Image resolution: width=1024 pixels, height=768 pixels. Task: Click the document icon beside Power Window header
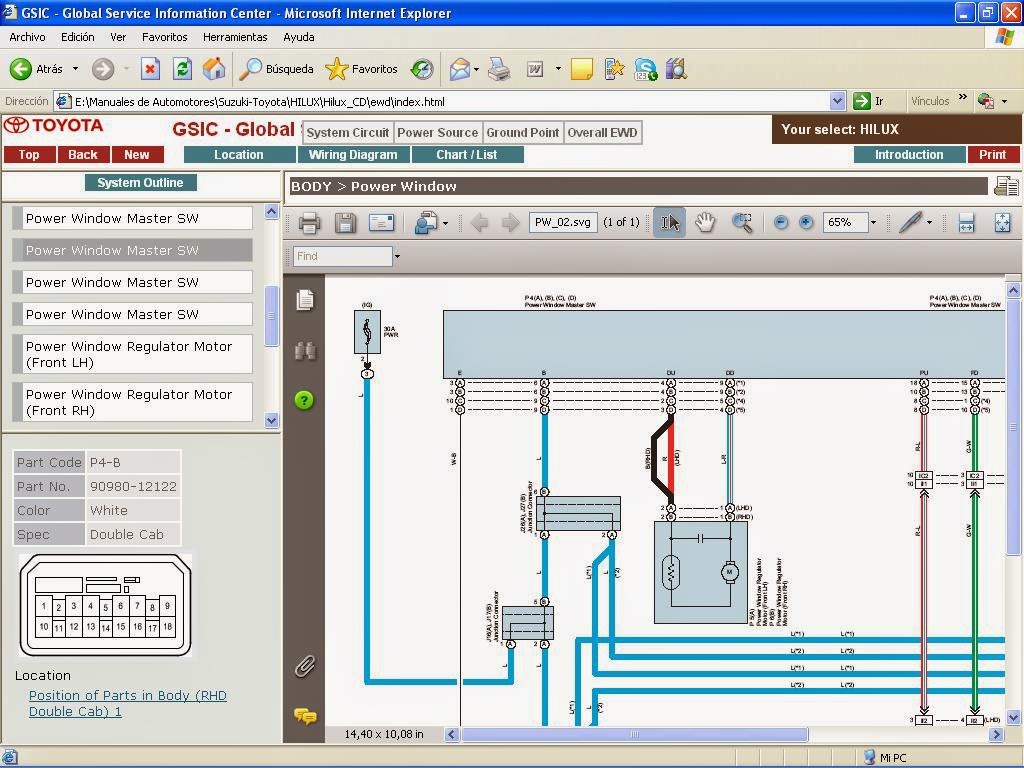pos(1006,187)
